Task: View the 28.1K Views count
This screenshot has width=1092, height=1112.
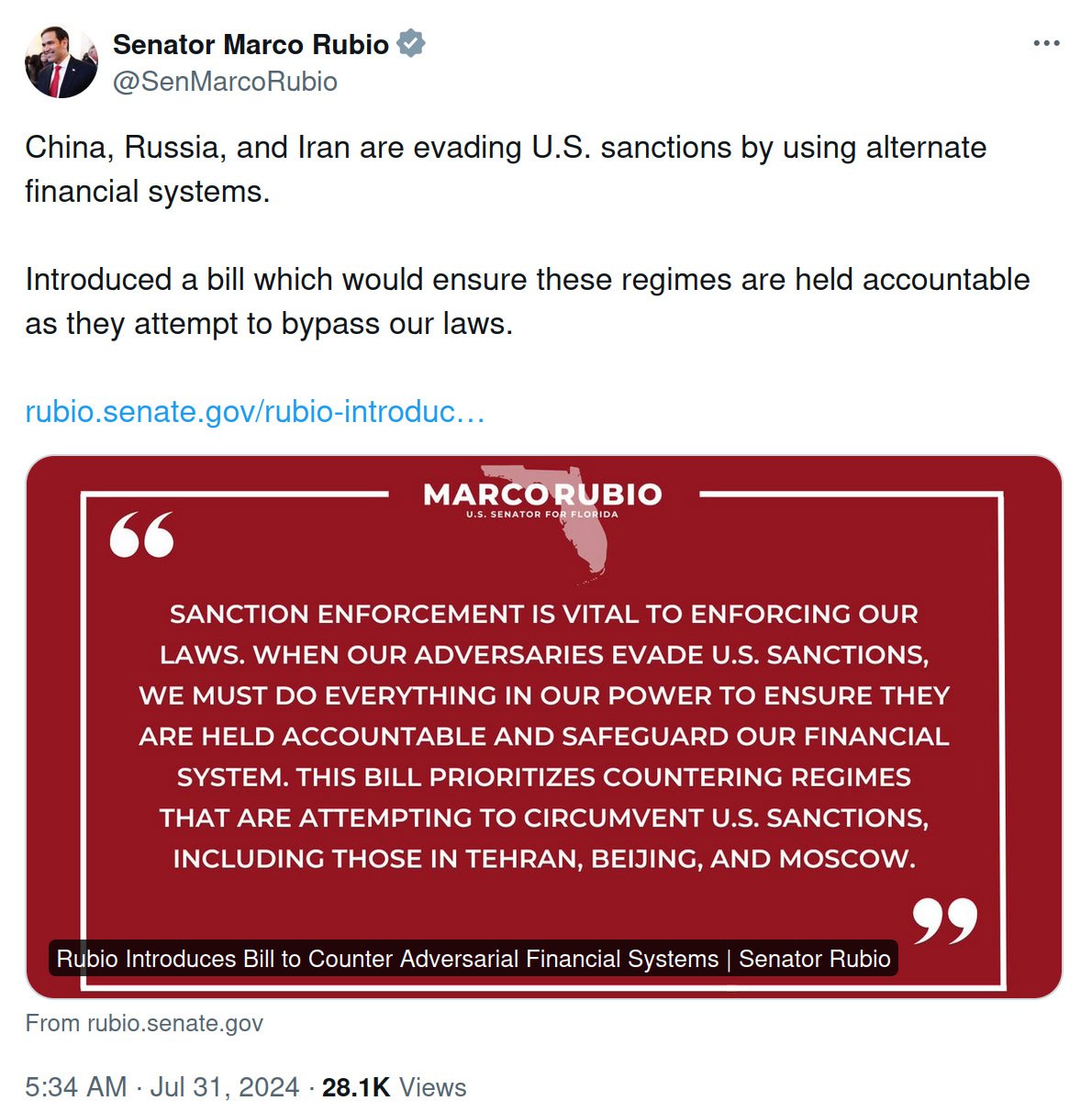Action: 394,1087
